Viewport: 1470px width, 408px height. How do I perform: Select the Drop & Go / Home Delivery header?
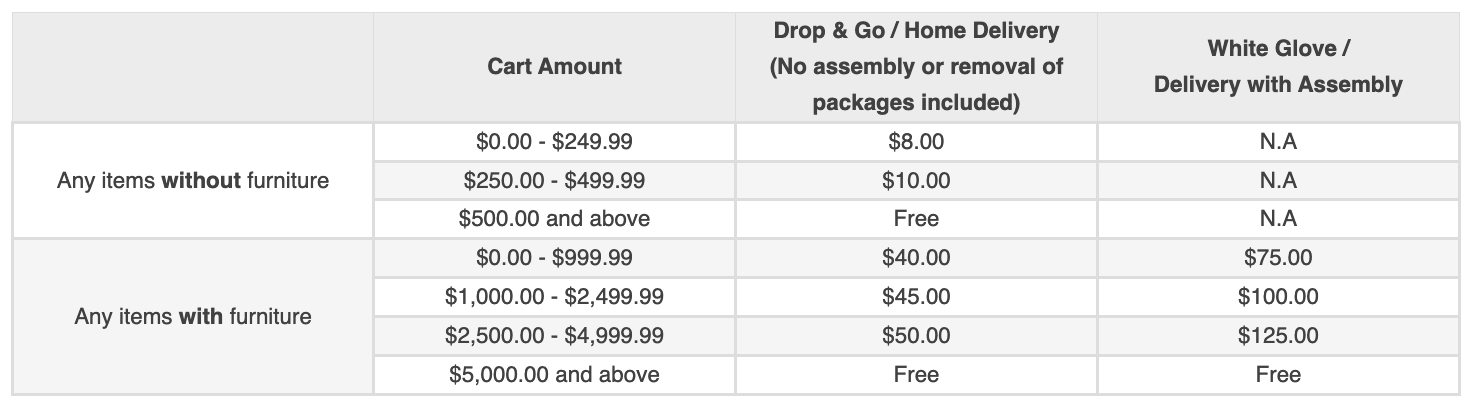point(916,67)
